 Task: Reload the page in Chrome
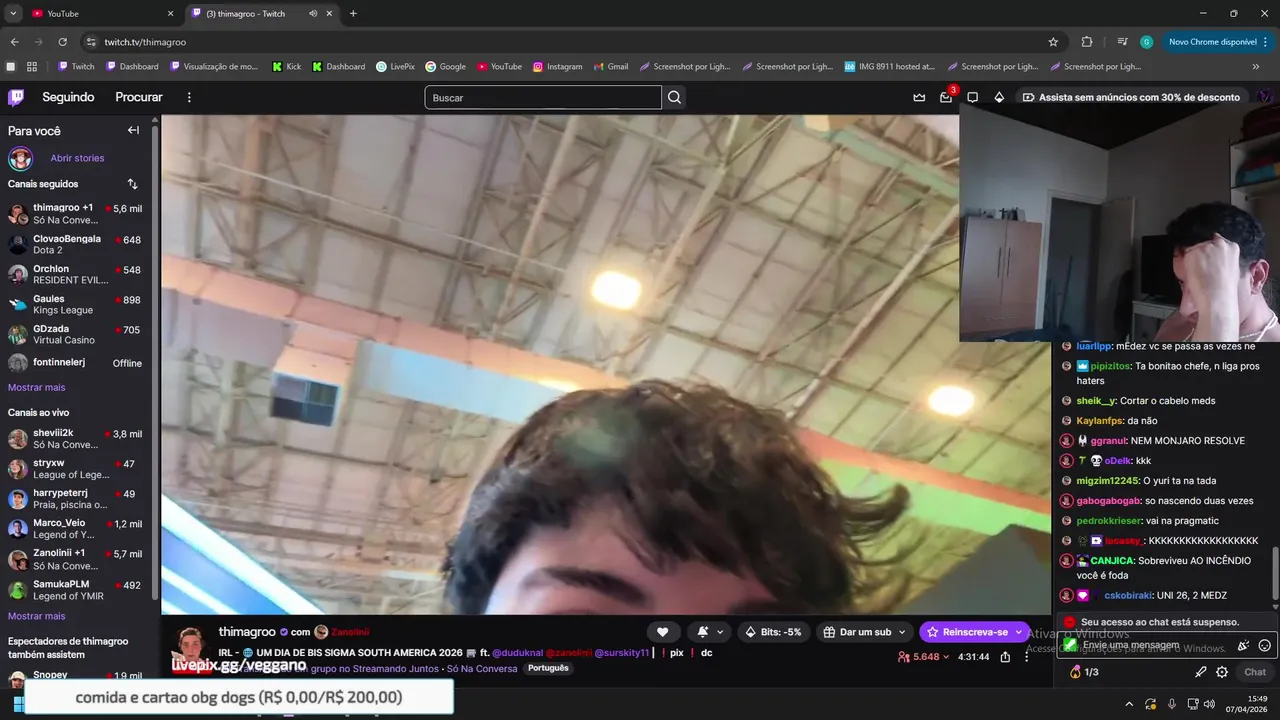click(x=63, y=42)
